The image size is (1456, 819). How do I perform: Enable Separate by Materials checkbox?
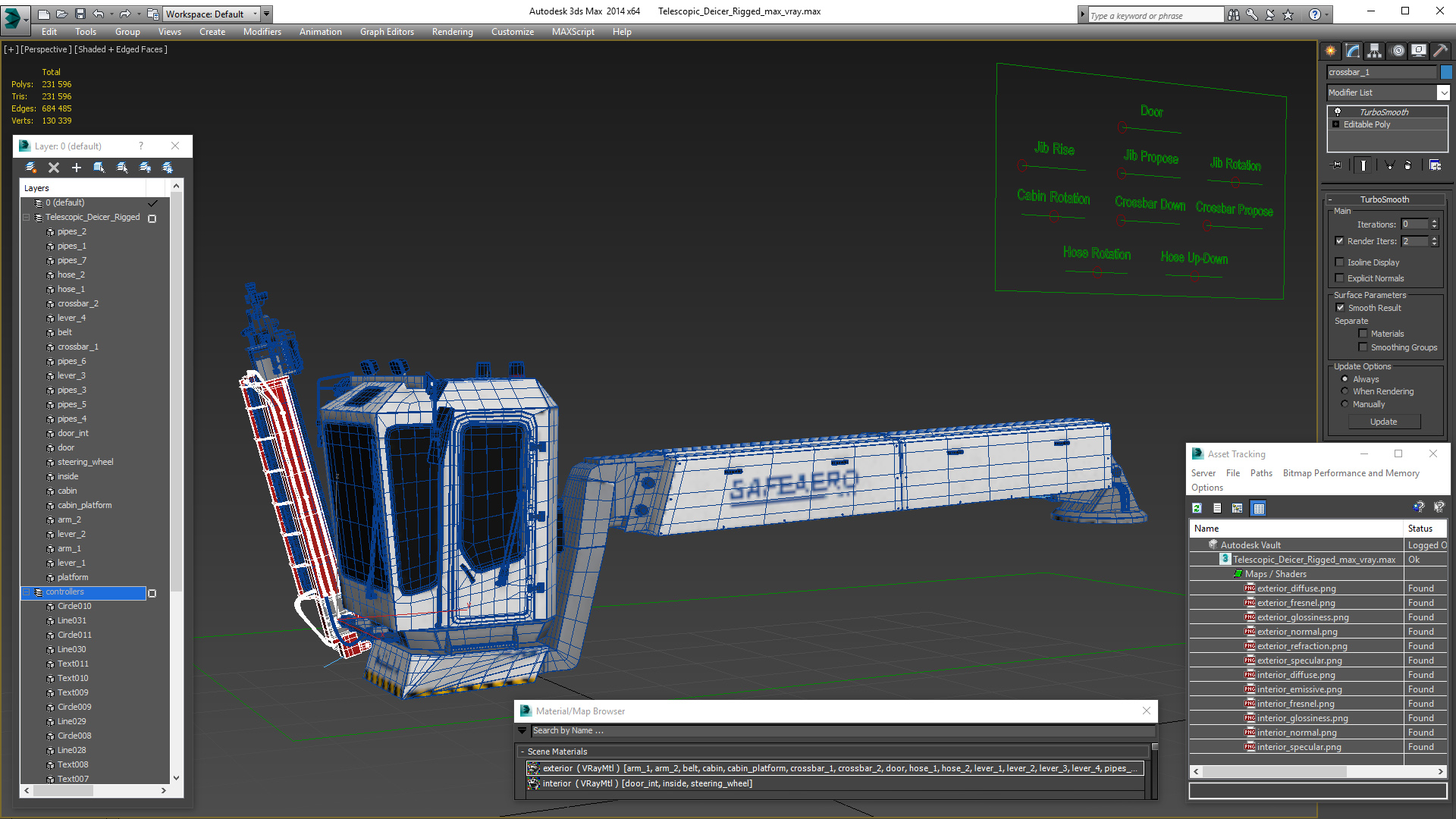click(1363, 334)
